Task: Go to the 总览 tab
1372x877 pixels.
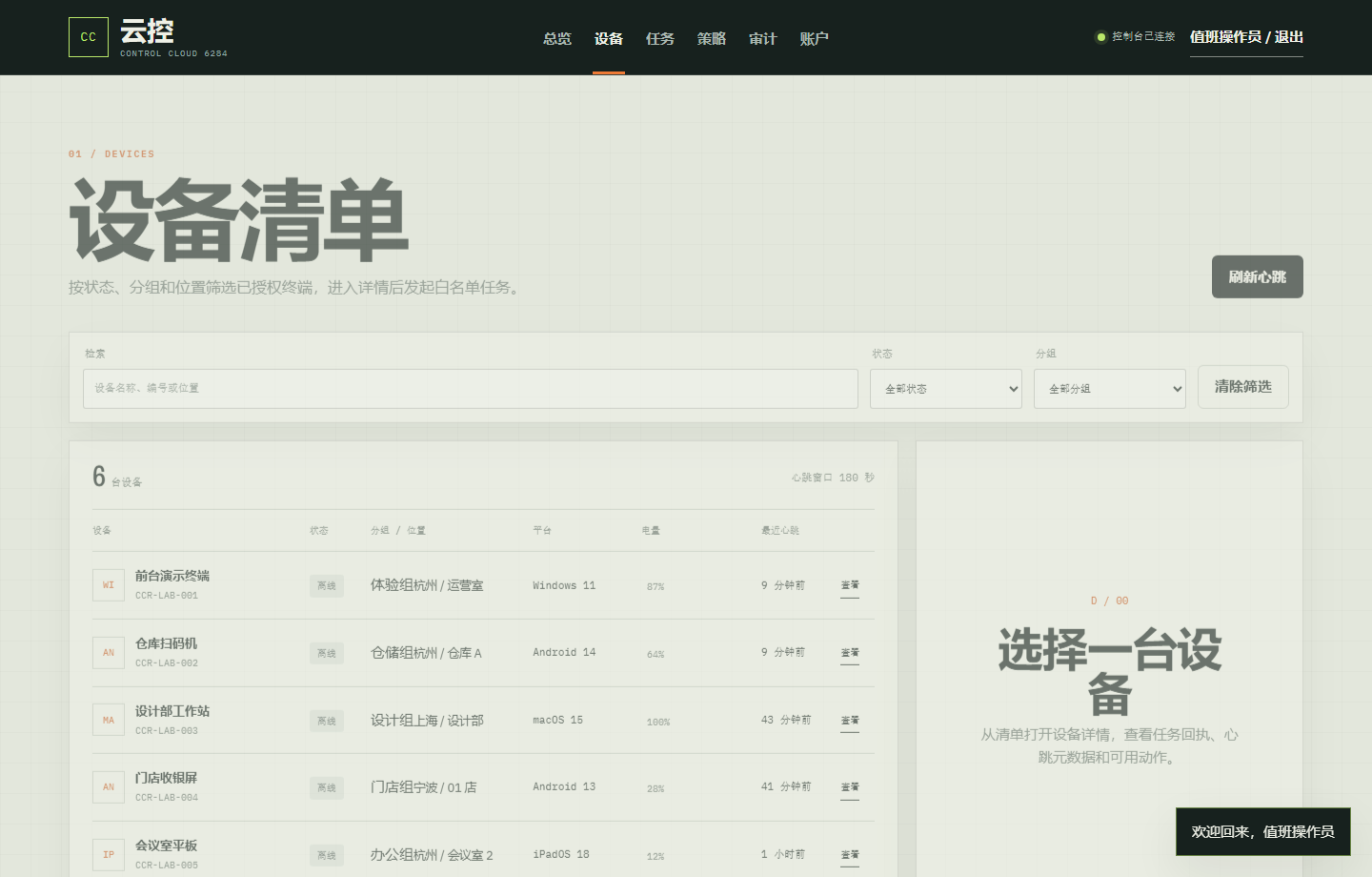Action: tap(557, 38)
